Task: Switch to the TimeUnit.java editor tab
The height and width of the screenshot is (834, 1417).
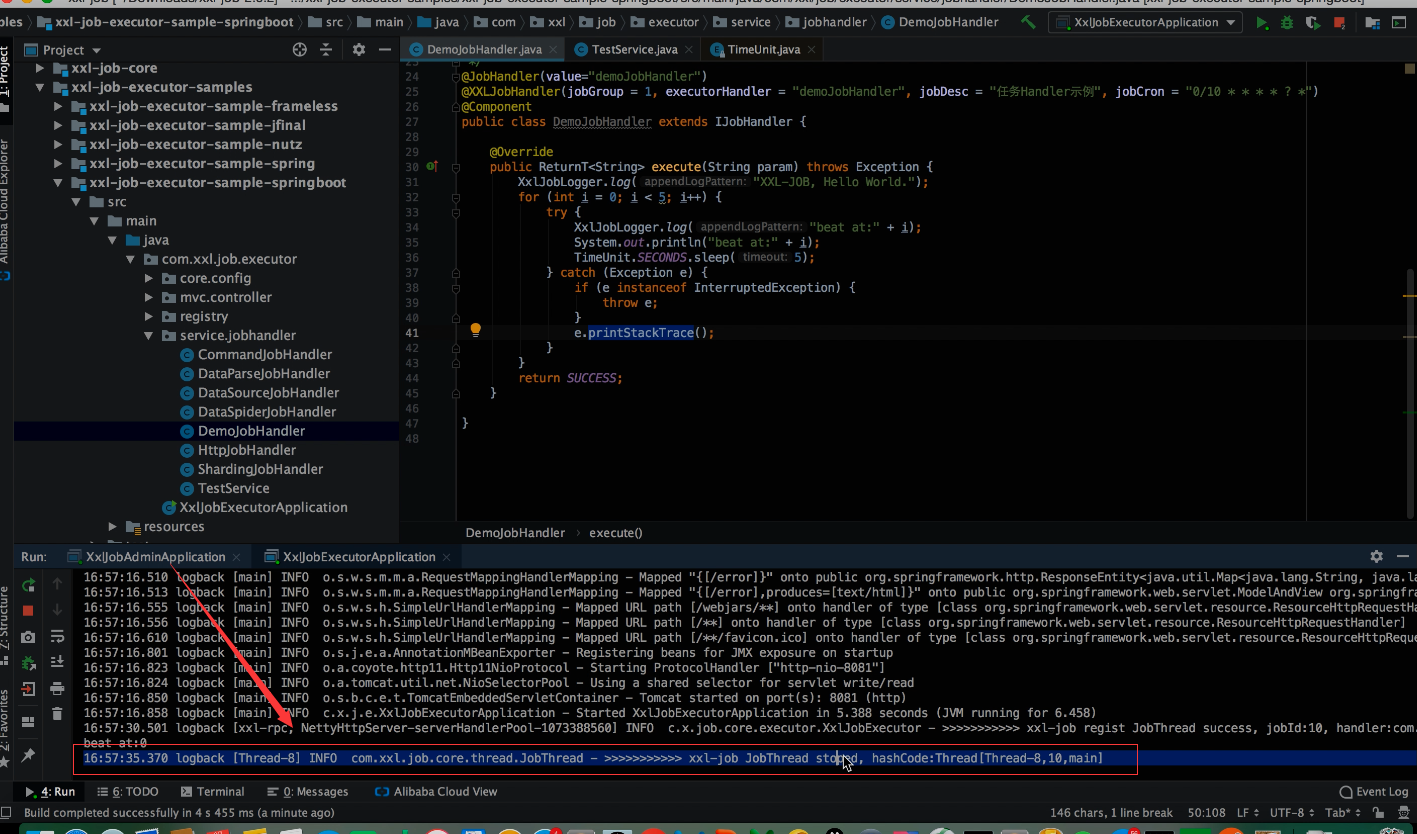Action: coord(763,49)
